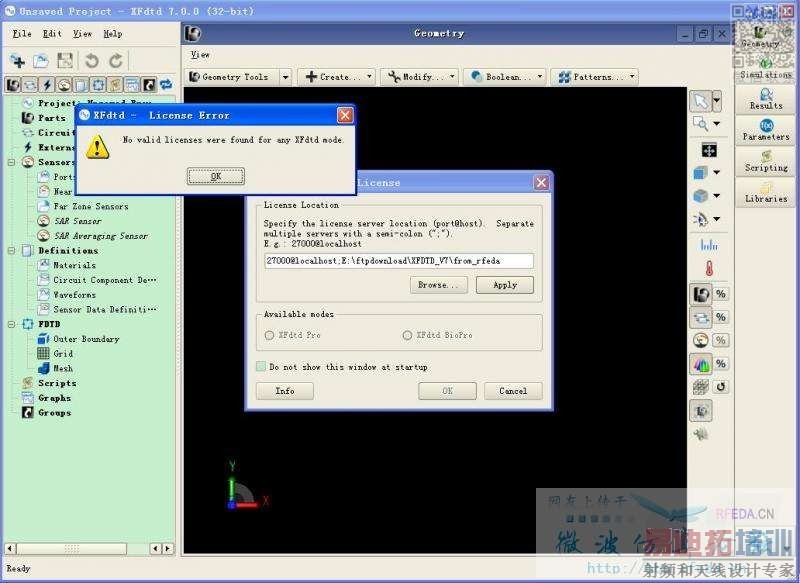Click the blue bar-chart measure icon

(709, 245)
